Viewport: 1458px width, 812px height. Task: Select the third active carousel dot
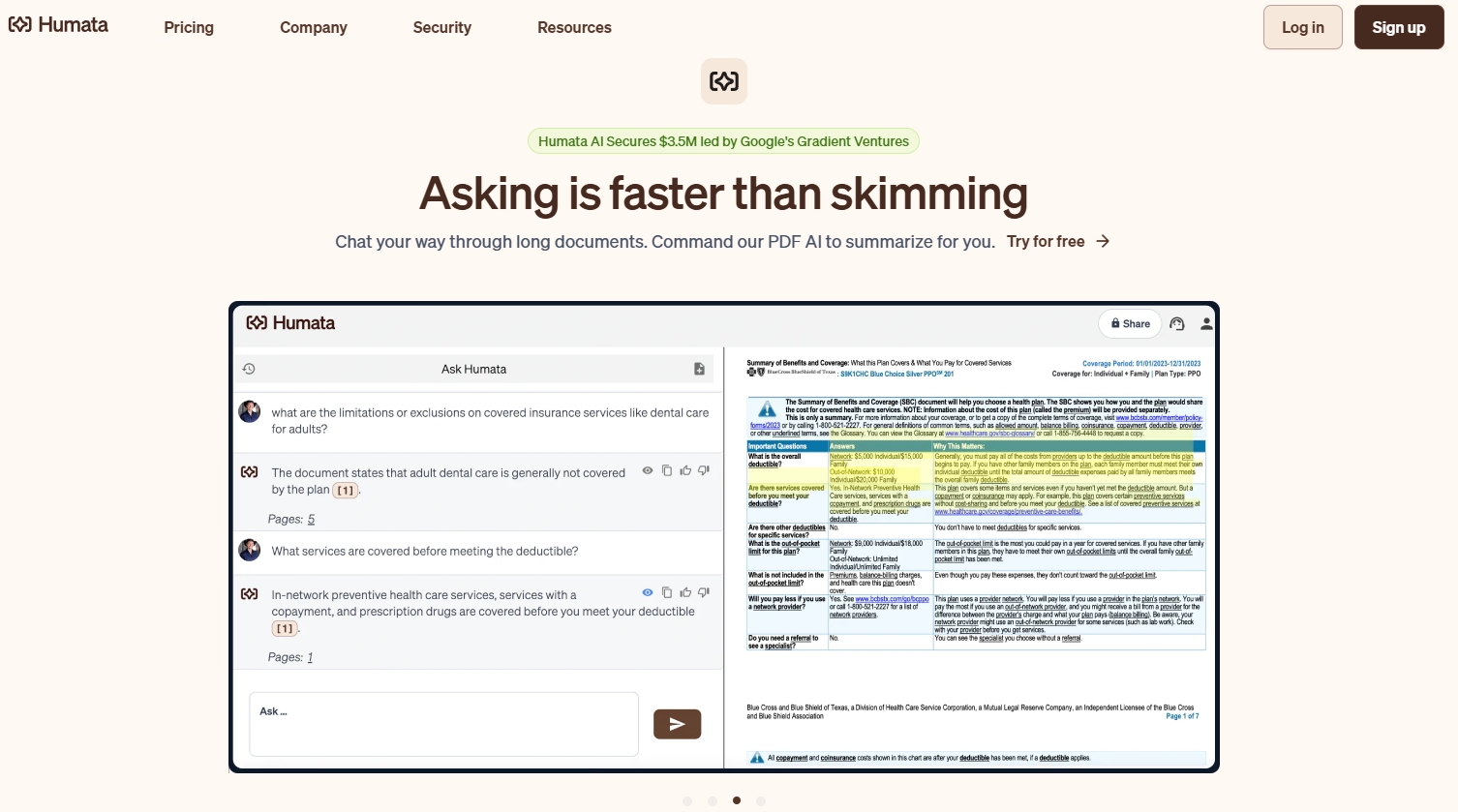coord(737,800)
